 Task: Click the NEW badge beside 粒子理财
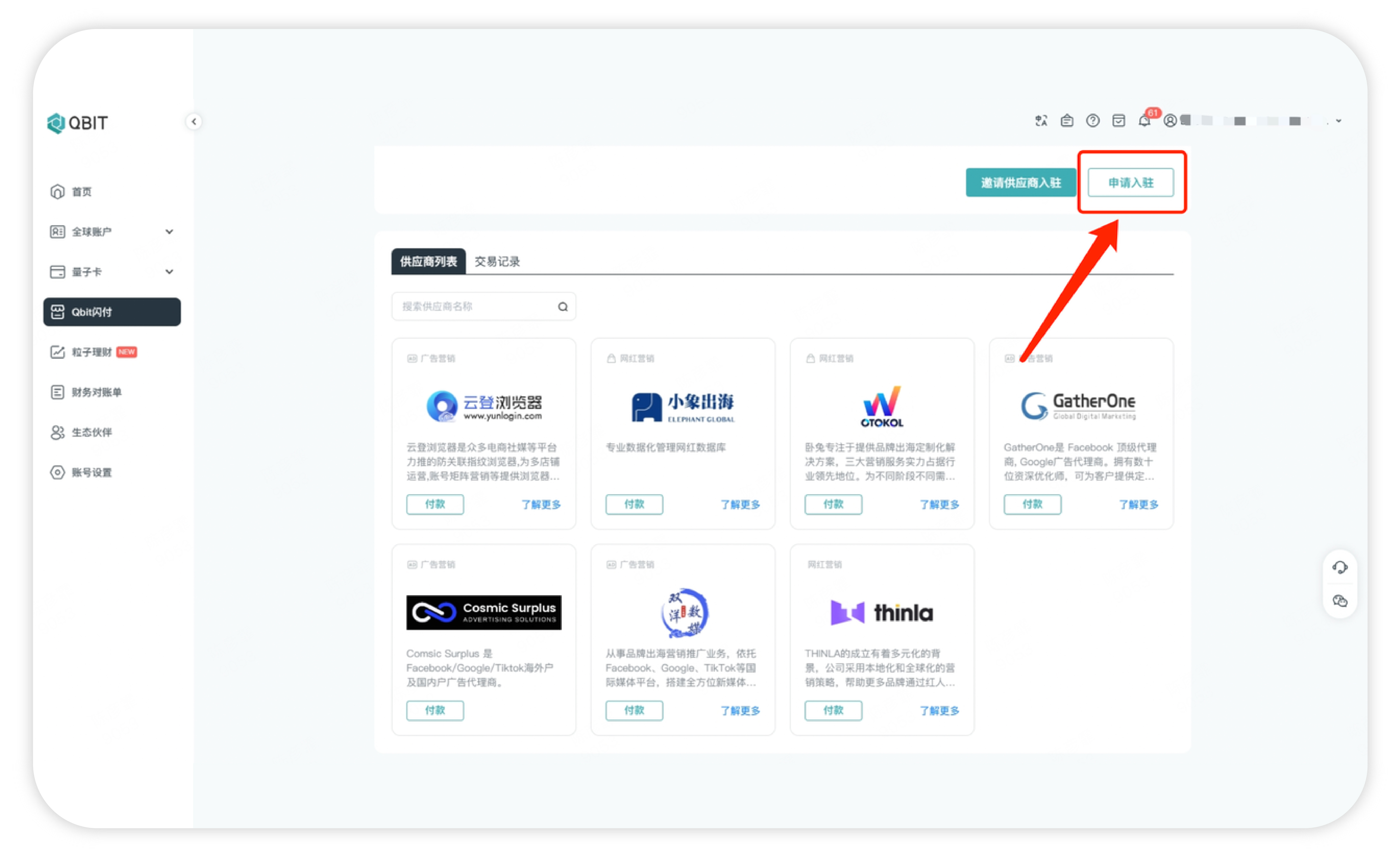(127, 352)
